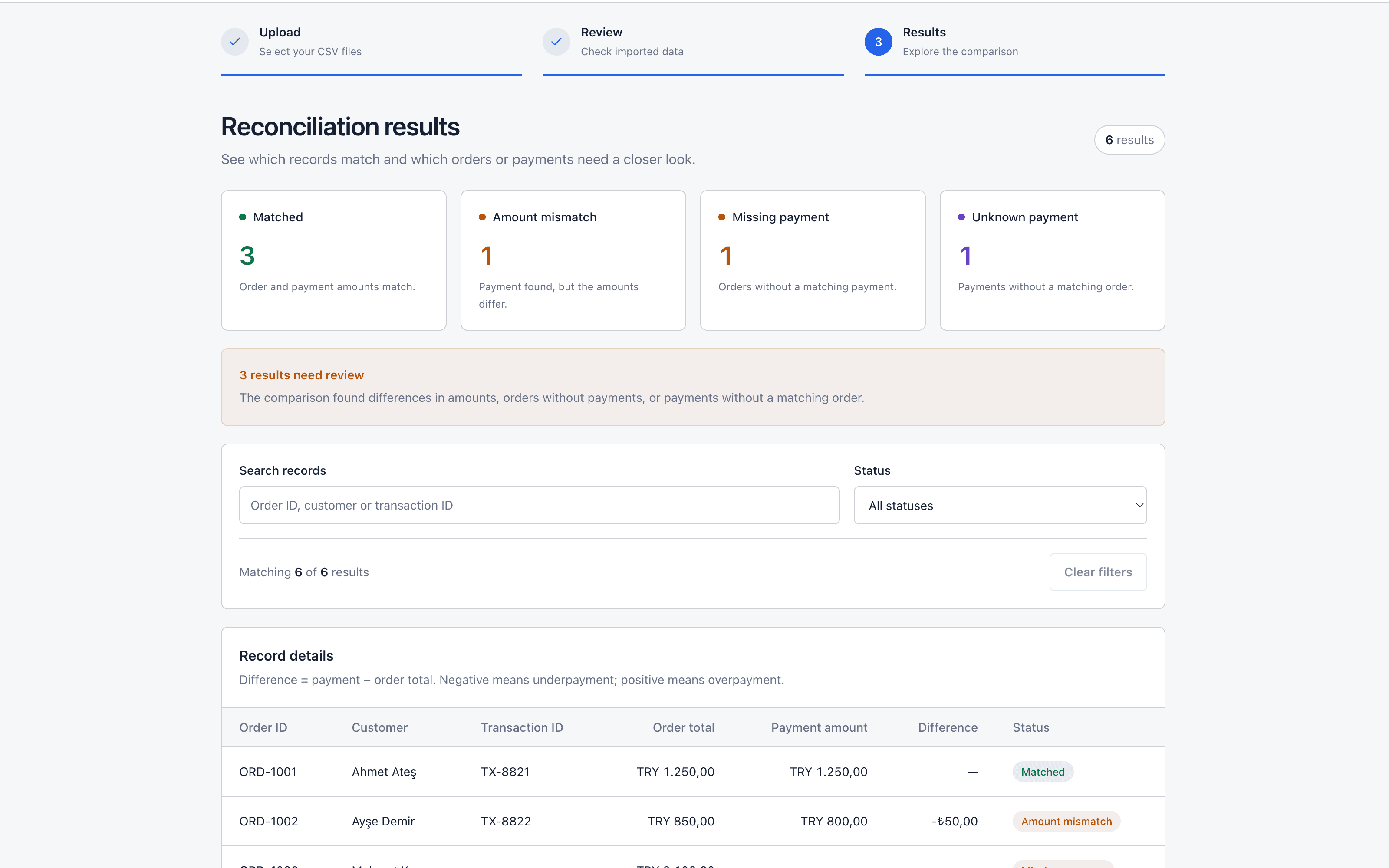Click the Order ID column header
Viewport: 1389px width, 868px height.
pos(263,727)
